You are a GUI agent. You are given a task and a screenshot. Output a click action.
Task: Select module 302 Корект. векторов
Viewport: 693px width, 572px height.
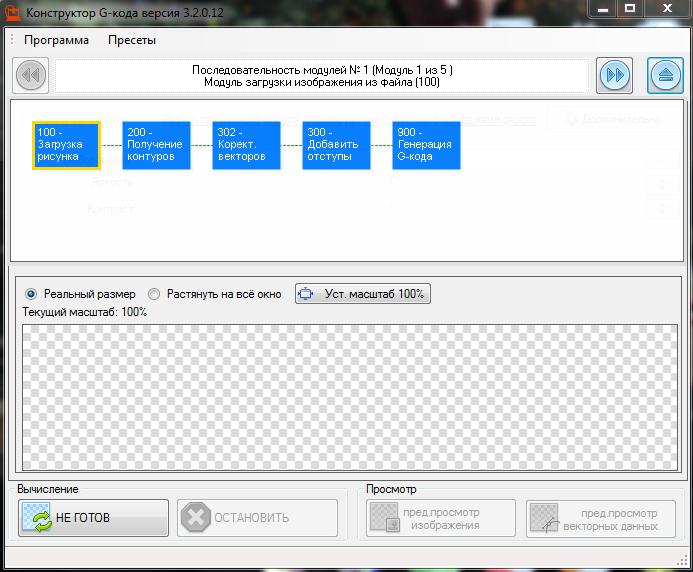coord(246,145)
